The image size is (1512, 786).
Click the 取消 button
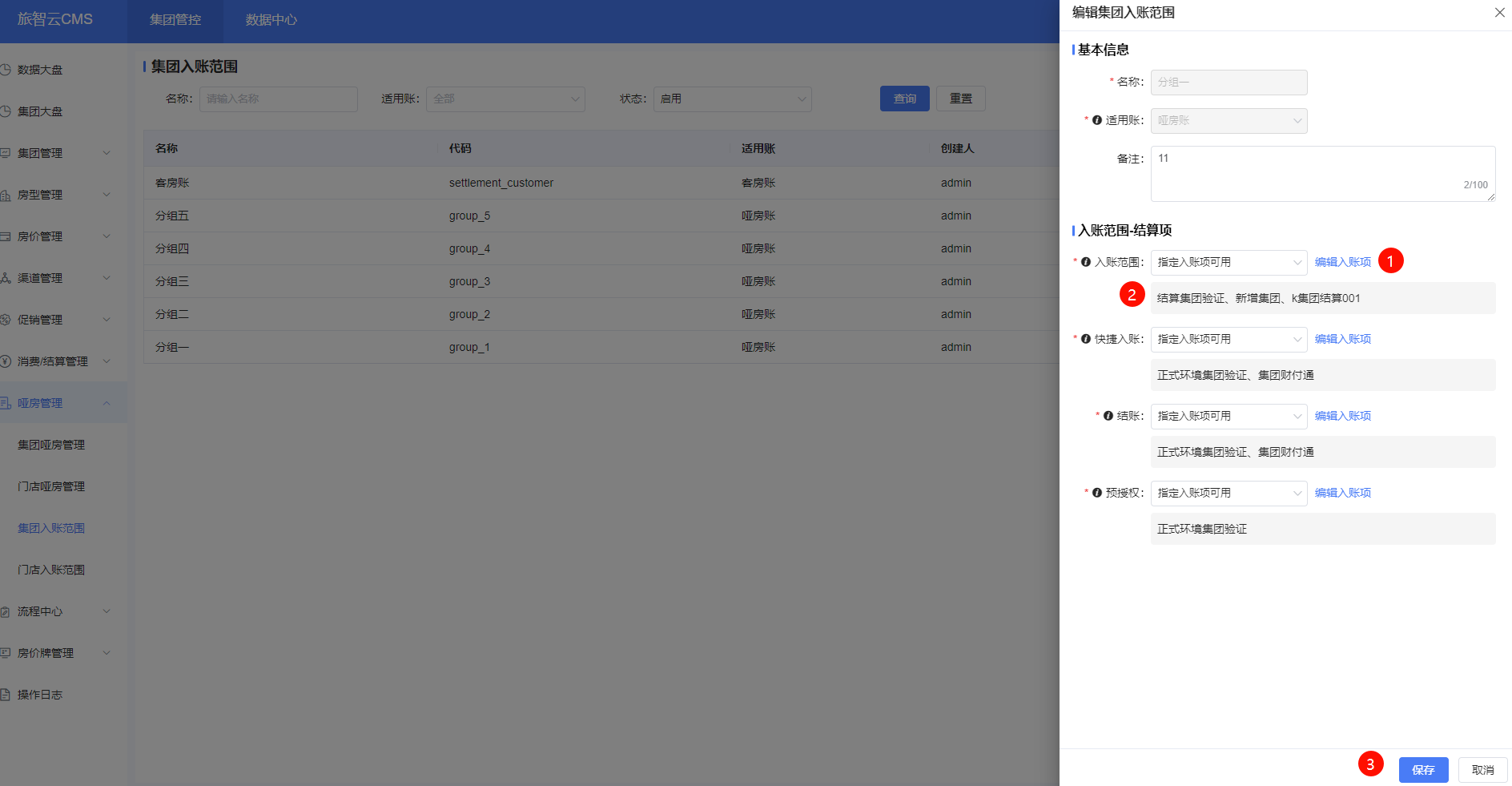(x=1482, y=770)
